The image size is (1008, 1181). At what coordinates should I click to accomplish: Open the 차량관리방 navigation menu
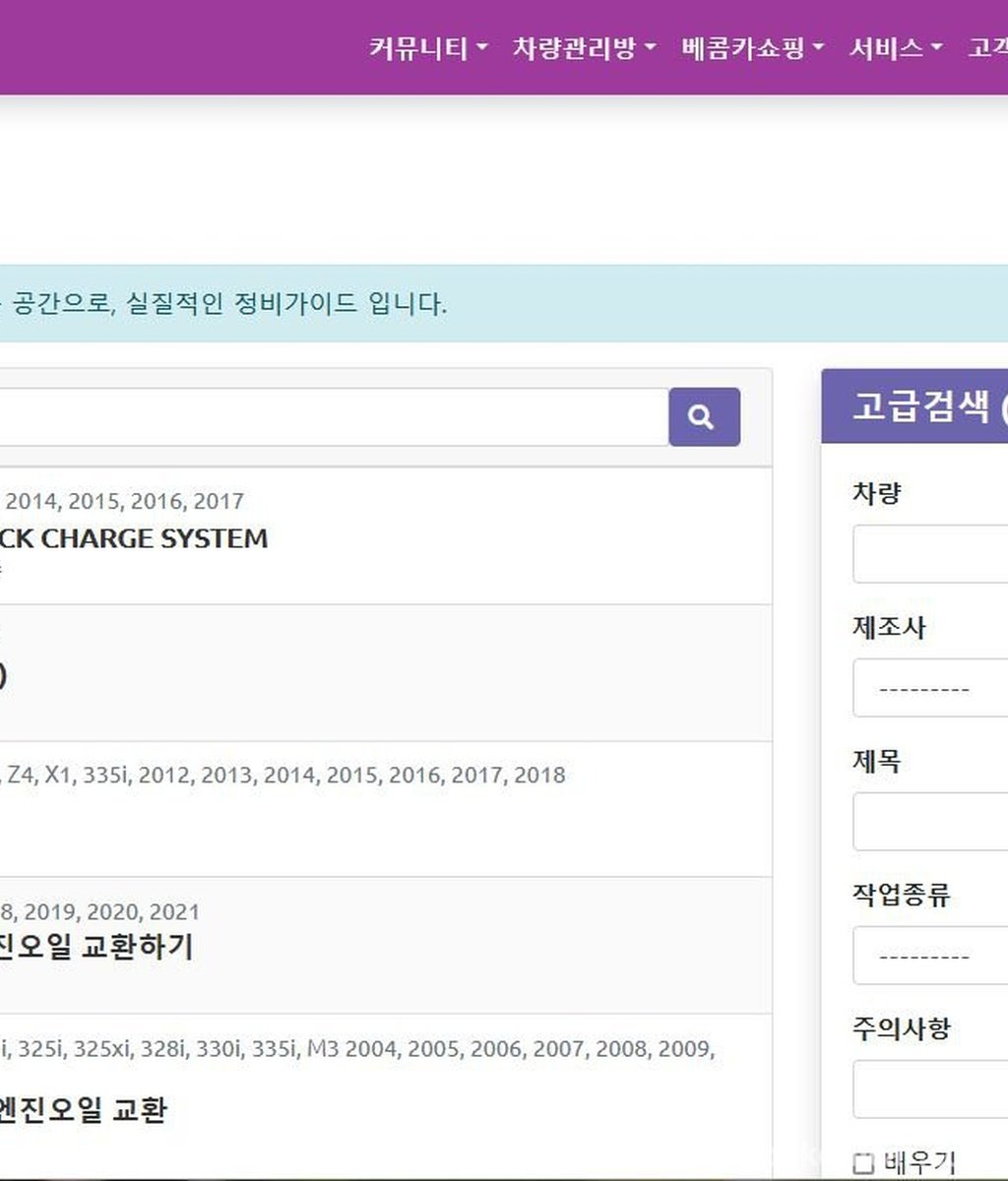click(583, 48)
